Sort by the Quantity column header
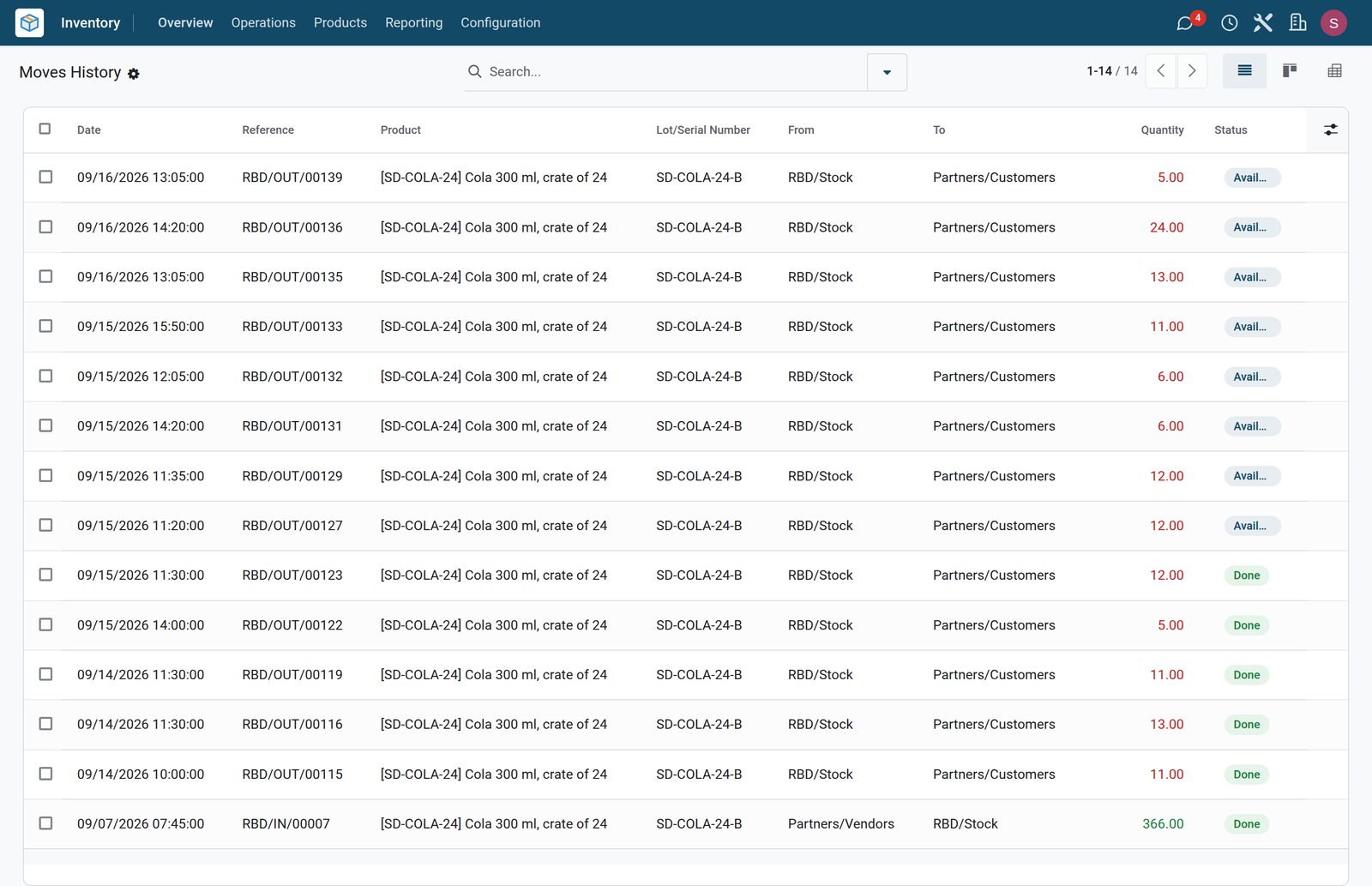This screenshot has width=1372, height=886. pos(1162,130)
